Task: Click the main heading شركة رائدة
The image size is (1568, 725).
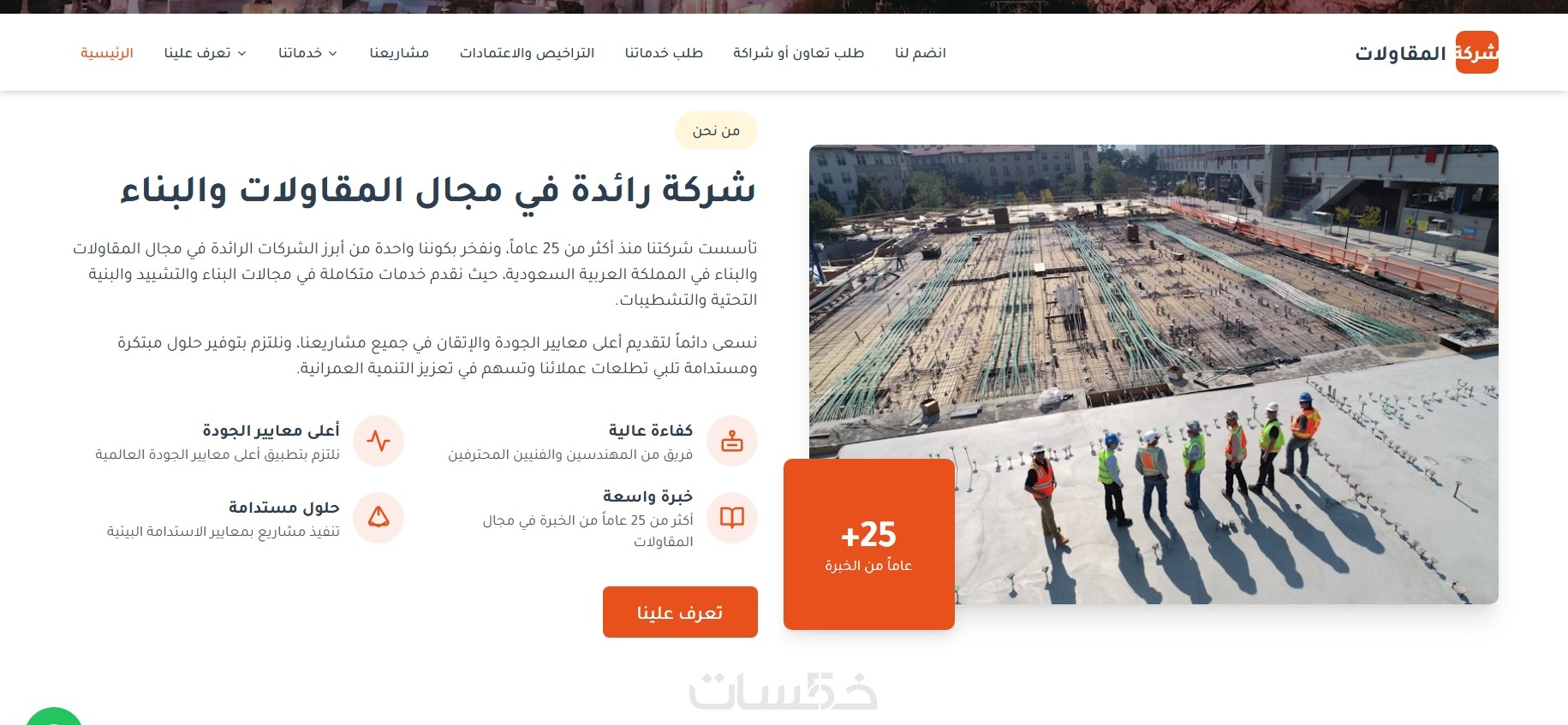Action: pos(438,190)
